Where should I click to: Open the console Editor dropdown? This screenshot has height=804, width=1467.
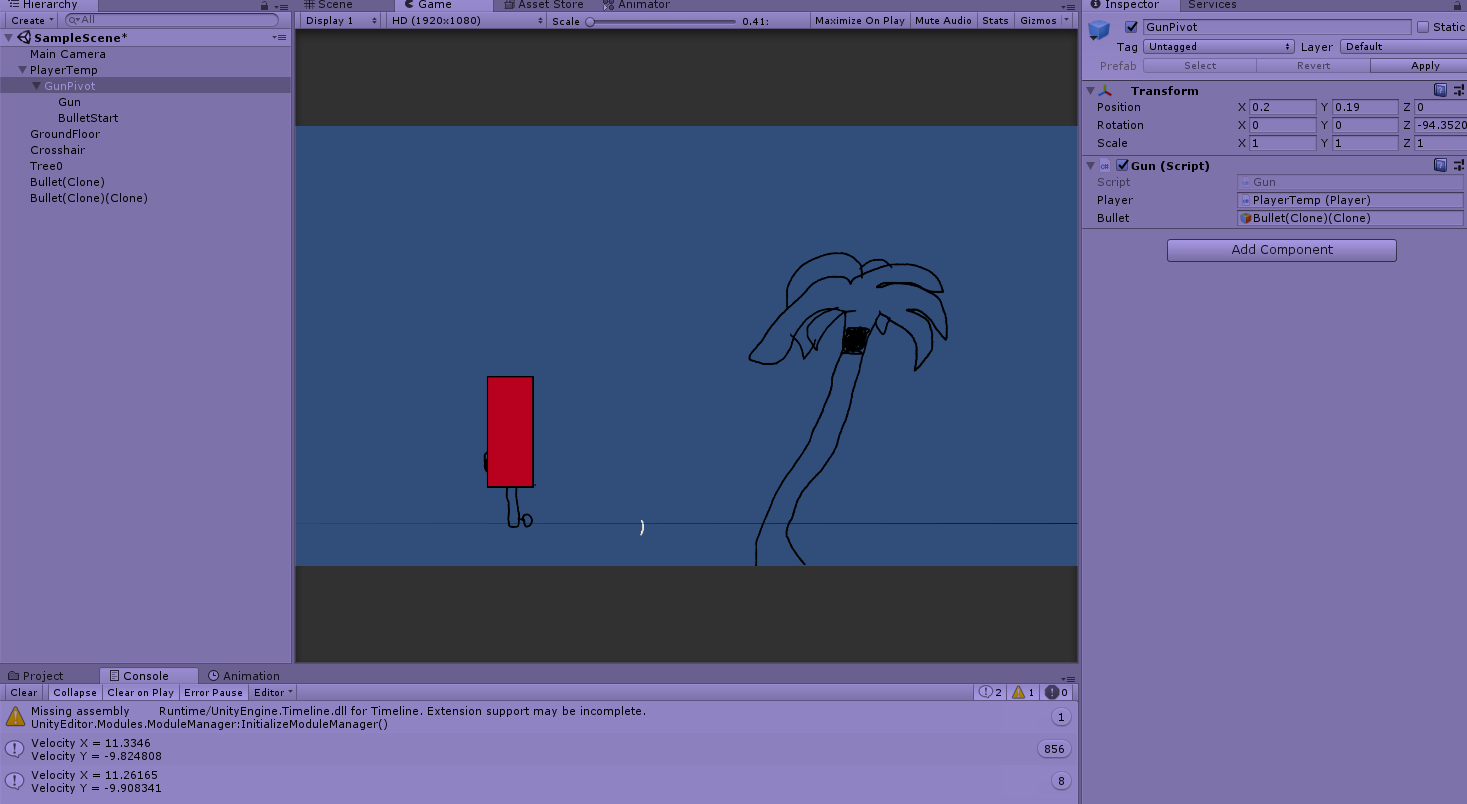[273, 692]
